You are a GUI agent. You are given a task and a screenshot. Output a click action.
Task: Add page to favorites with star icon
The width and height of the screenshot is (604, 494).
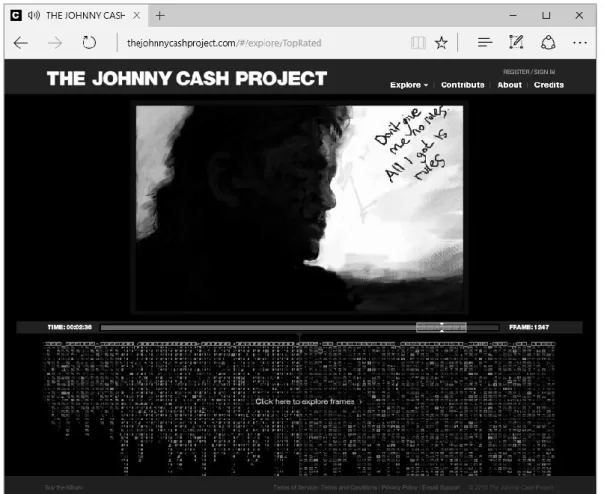coord(441,43)
